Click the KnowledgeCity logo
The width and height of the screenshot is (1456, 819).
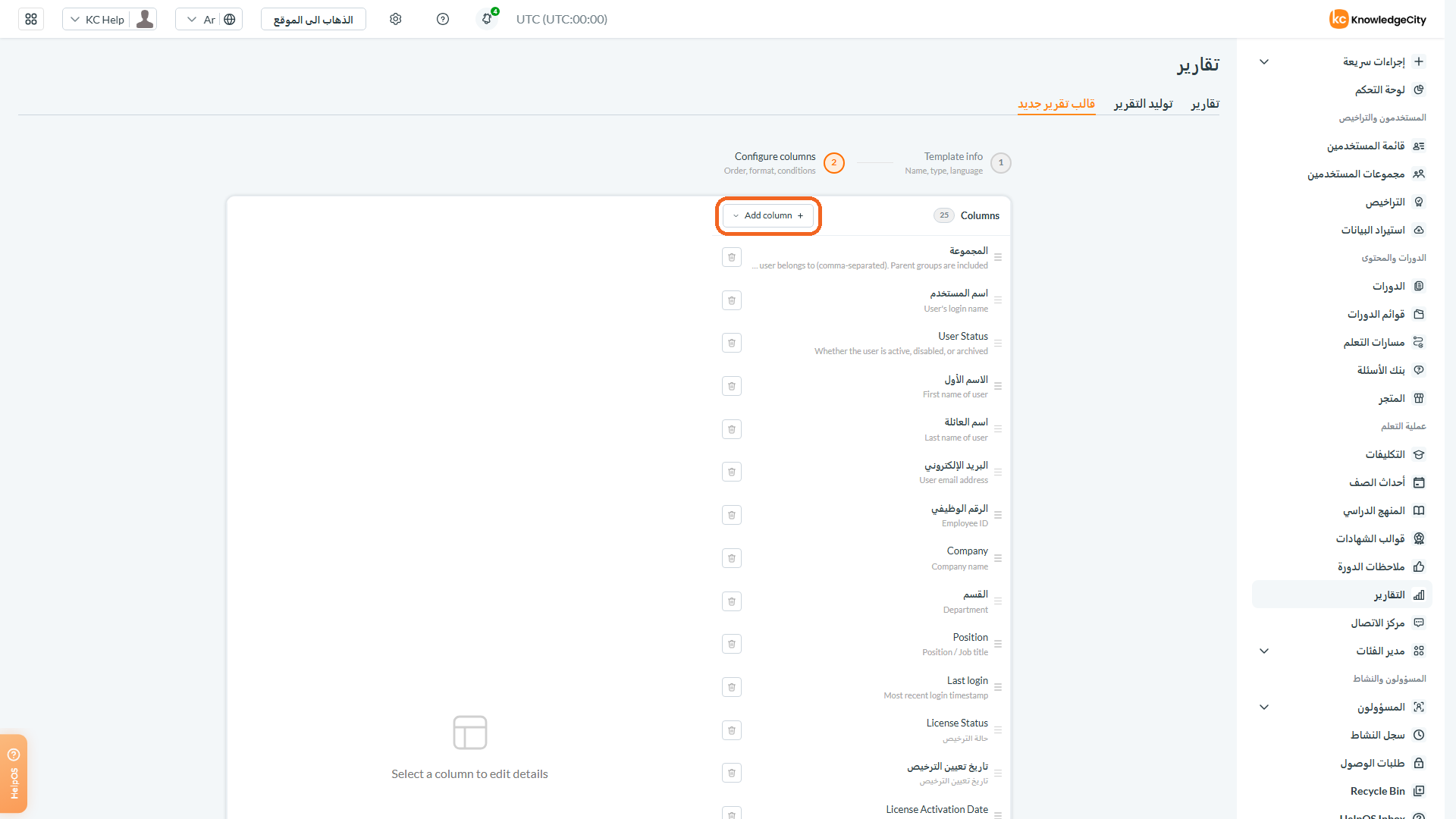click(1378, 19)
